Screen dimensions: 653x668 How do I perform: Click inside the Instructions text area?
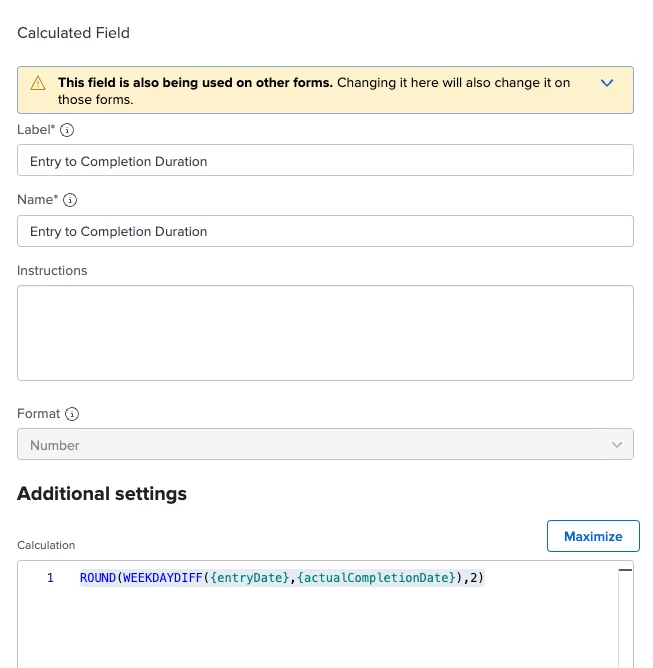(325, 333)
